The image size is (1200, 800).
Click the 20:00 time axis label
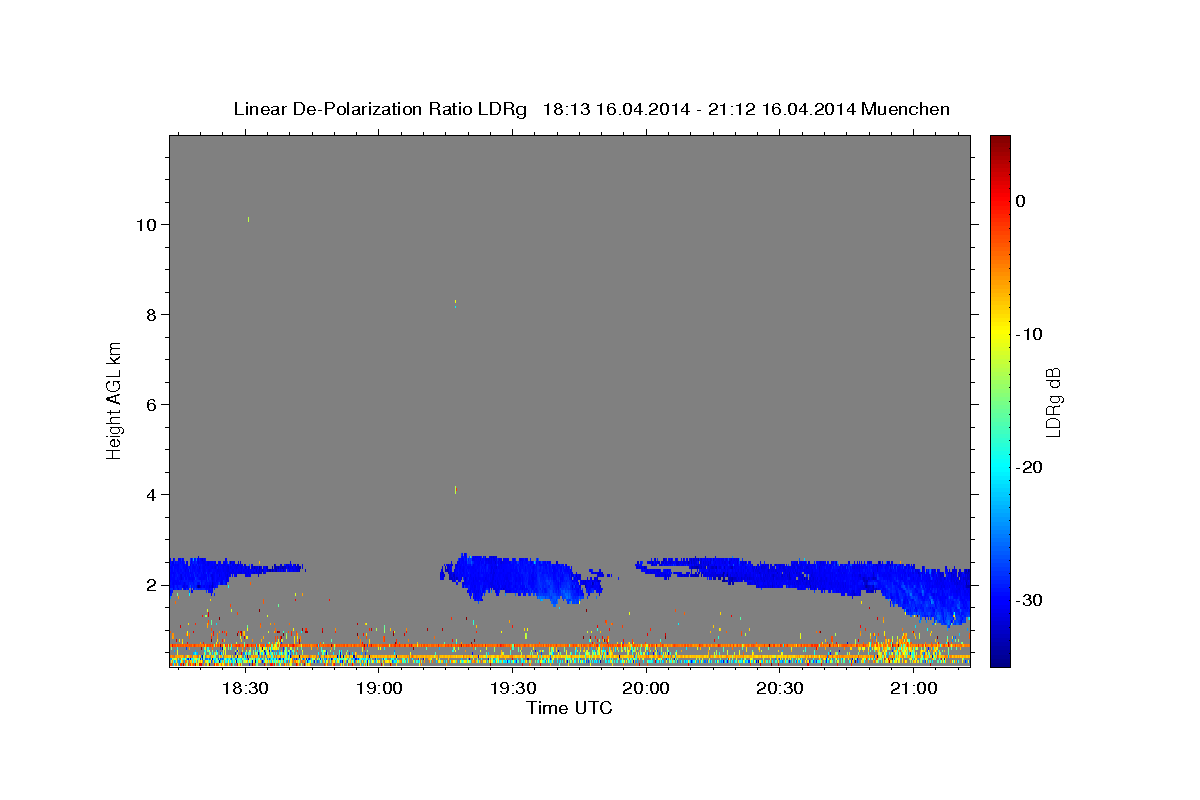pos(646,688)
